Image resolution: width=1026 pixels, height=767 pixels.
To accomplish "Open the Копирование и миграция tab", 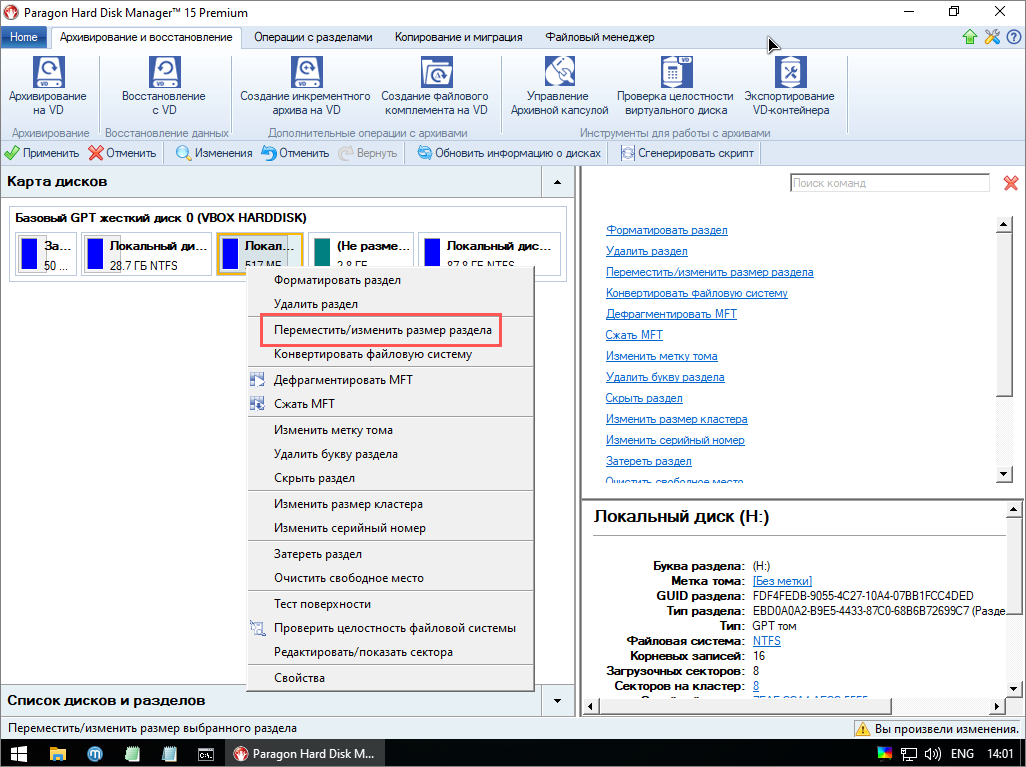I will coord(459,37).
